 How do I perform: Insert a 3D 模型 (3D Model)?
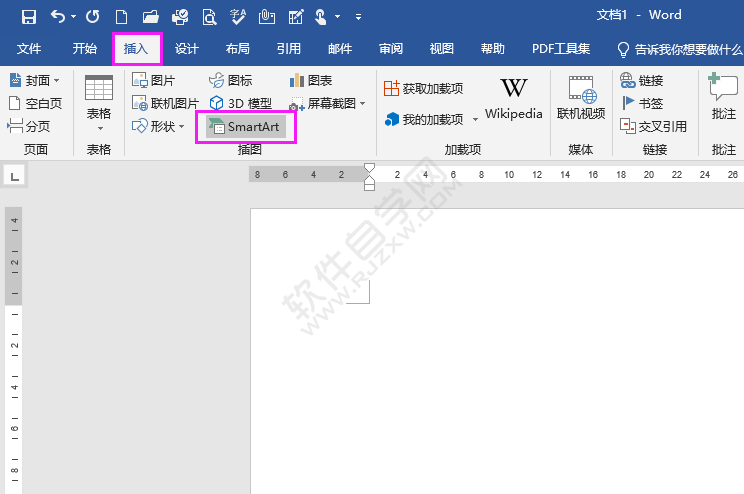click(241, 103)
